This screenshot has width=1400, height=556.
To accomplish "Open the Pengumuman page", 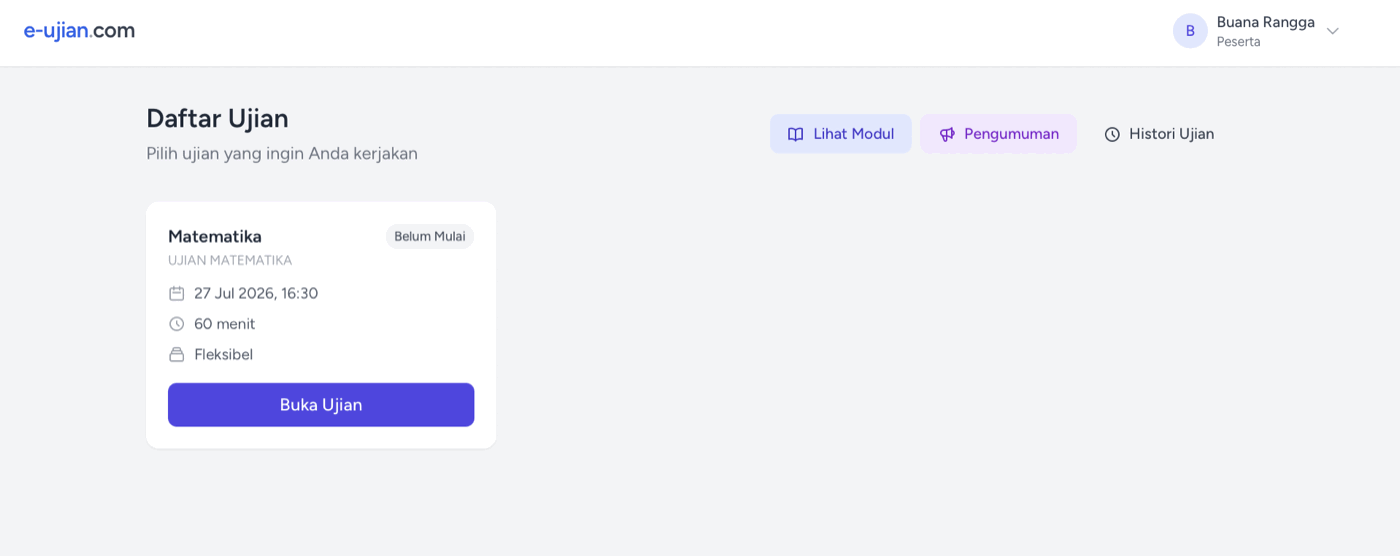I will point(998,134).
